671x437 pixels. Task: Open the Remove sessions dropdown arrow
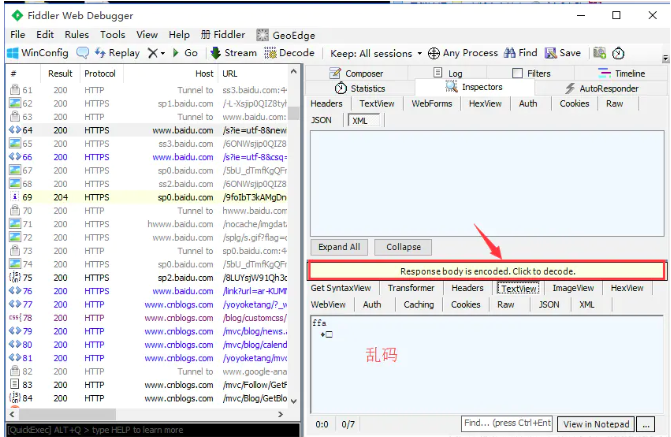tap(163, 54)
